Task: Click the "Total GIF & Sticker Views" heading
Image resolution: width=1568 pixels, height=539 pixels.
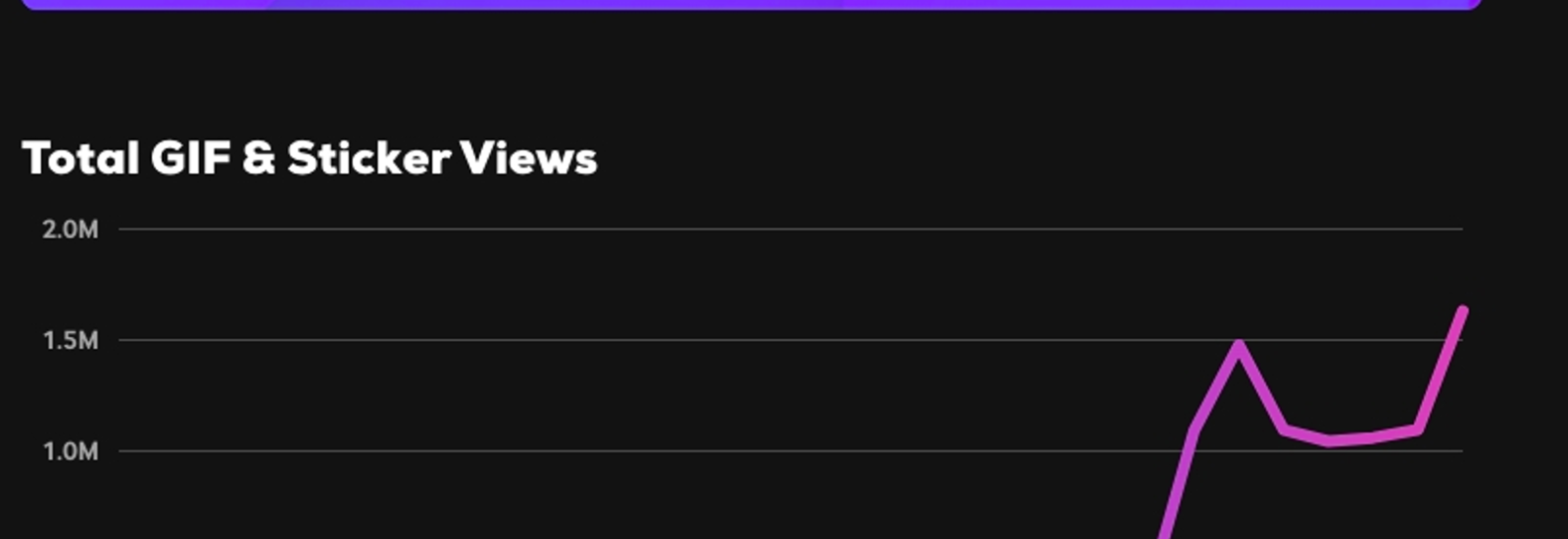Action: point(310,158)
